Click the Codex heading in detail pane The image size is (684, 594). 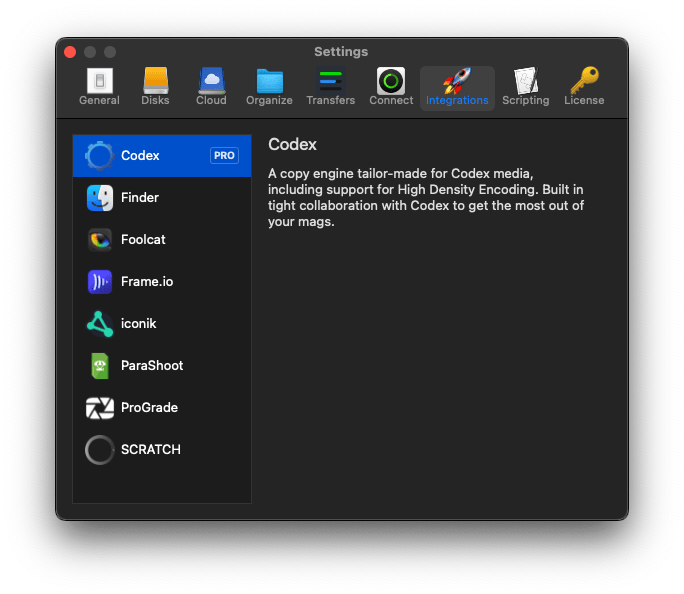pyautogui.click(x=292, y=145)
